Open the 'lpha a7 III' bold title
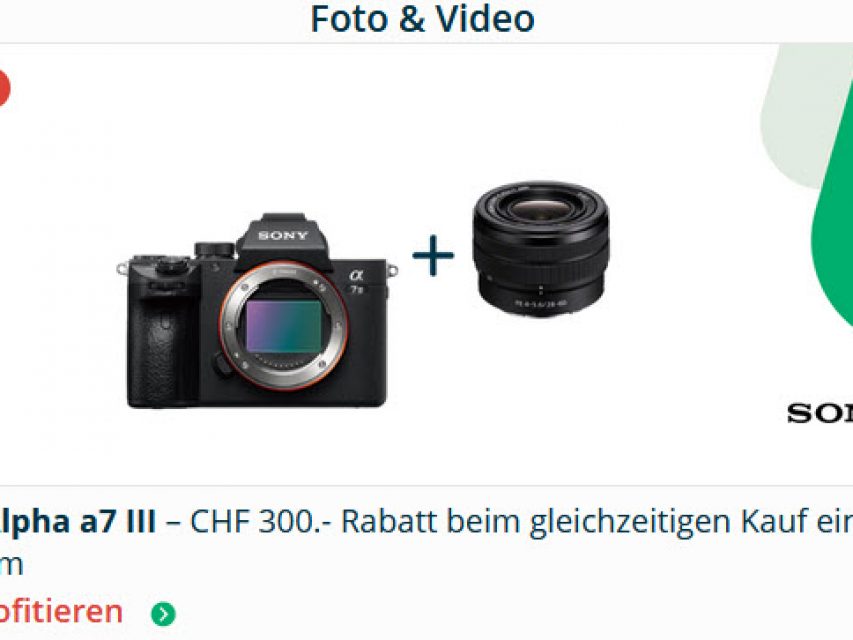This screenshot has width=853, height=640. (78, 521)
